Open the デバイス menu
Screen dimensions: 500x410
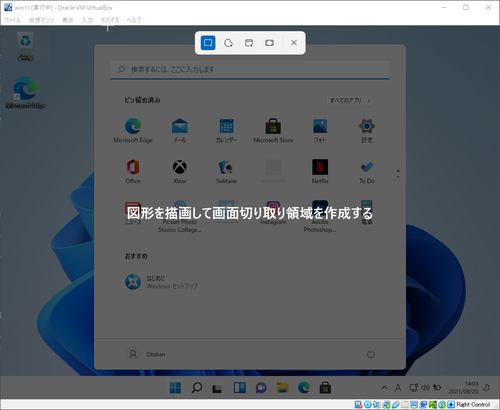tap(110, 20)
